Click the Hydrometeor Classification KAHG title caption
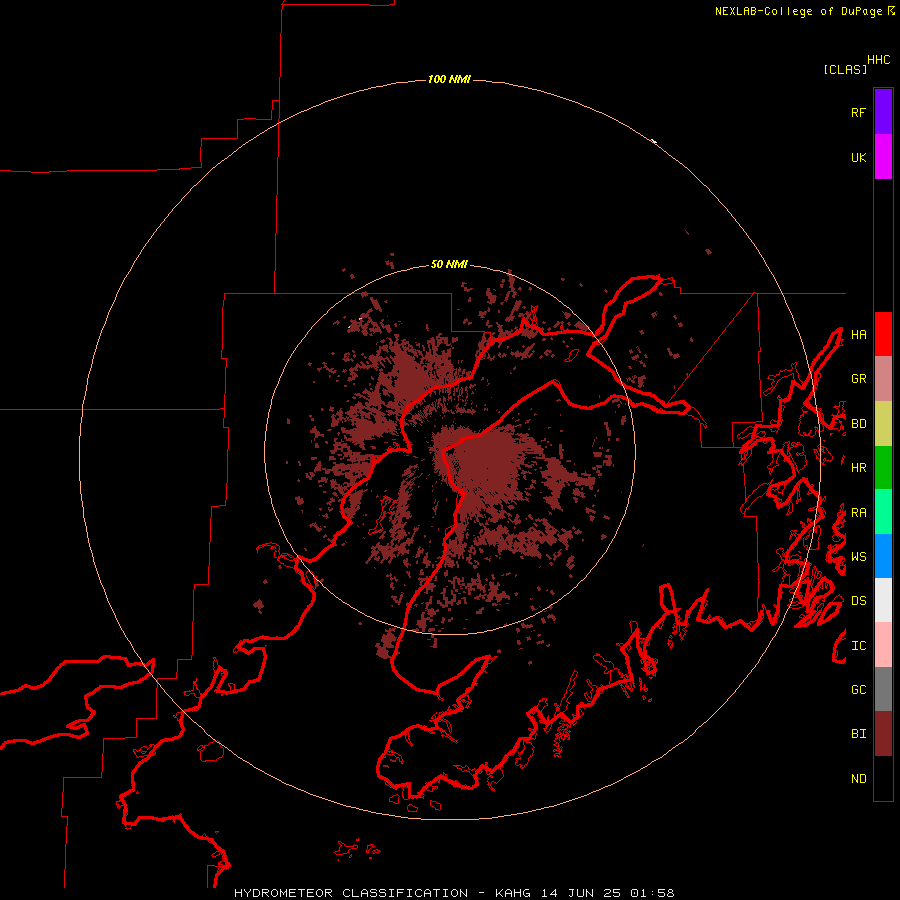900x900 pixels. [x=454, y=893]
